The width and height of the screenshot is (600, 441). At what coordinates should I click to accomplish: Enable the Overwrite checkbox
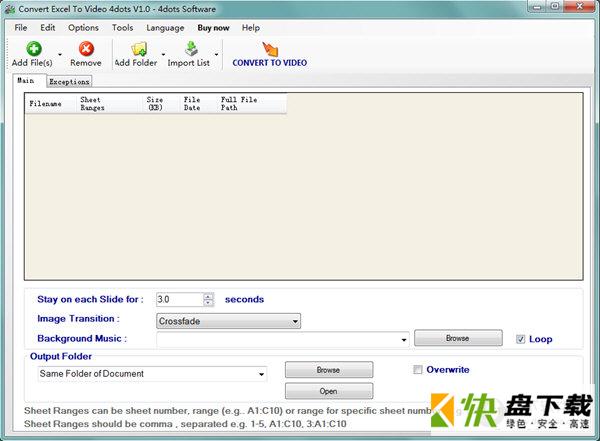coord(418,370)
